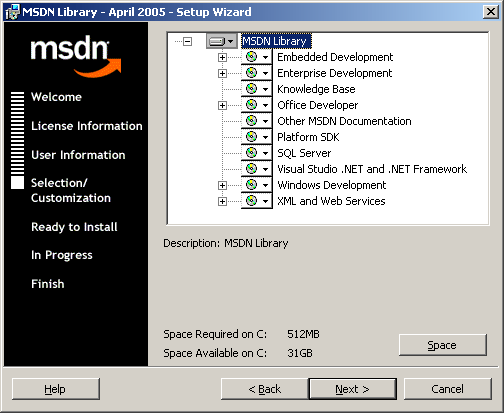Go Back to previous step
Screen dimensions: 504x413
tap(265, 389)
